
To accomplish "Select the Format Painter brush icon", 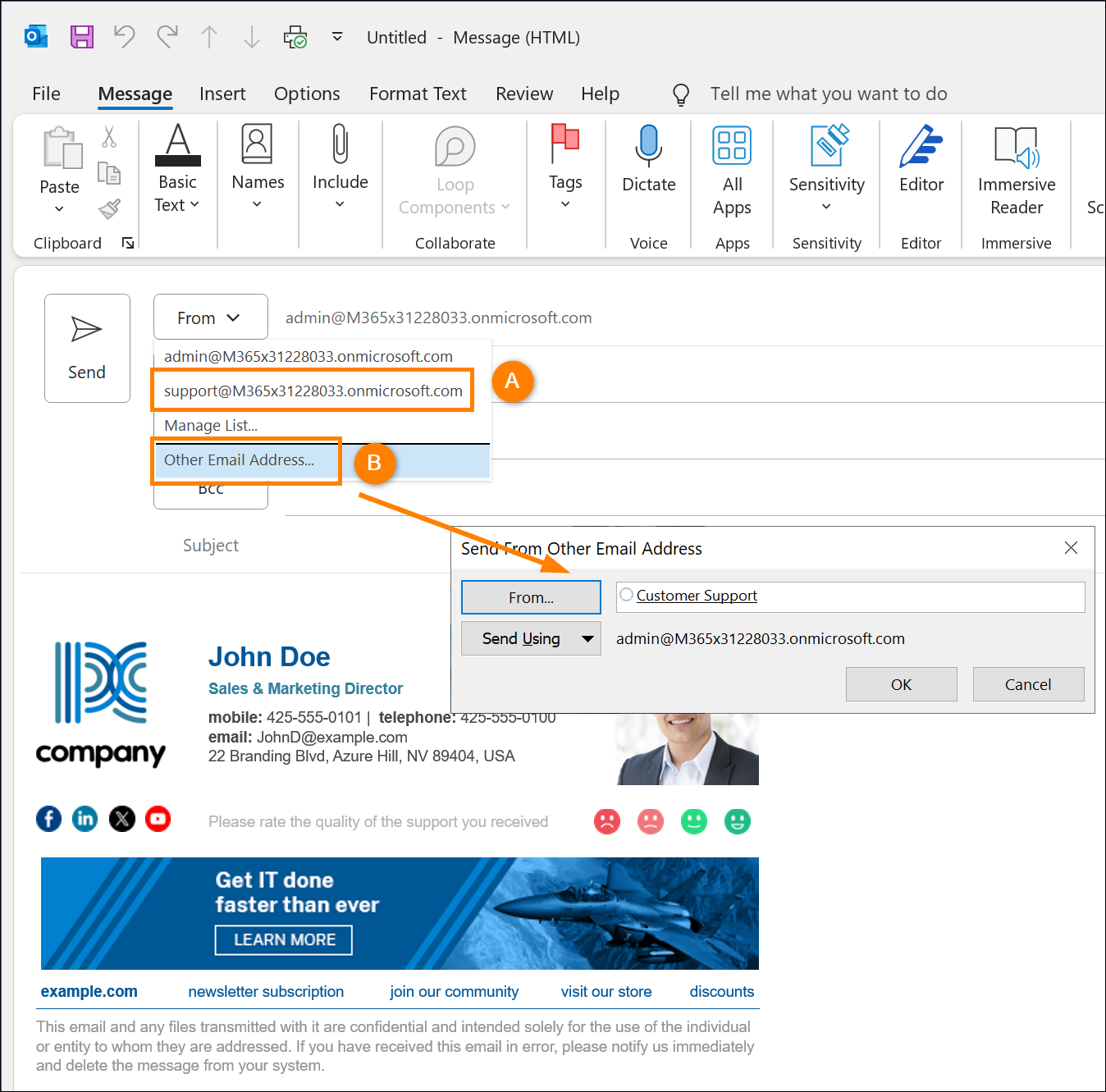I will pyautogui.click(x=109, y=209).
